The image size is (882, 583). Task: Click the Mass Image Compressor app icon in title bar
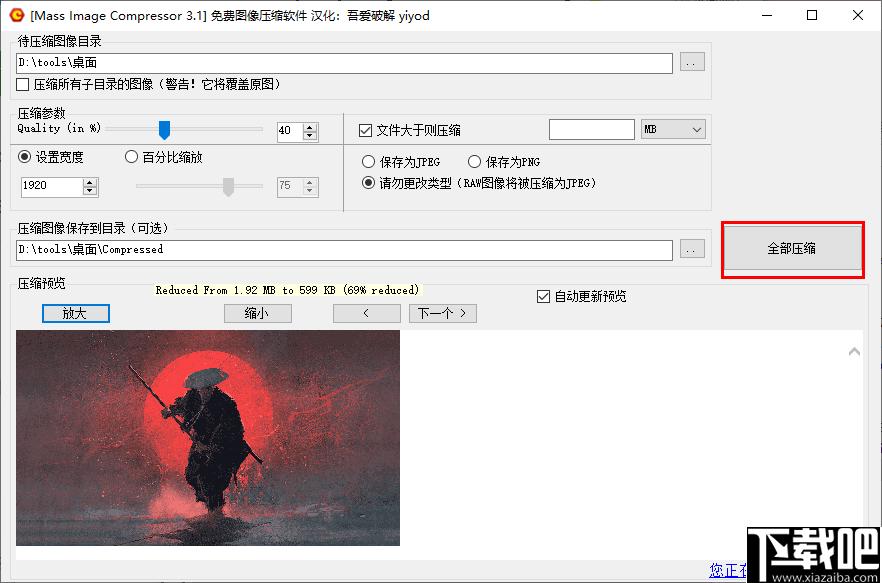(x=17, y=15)
